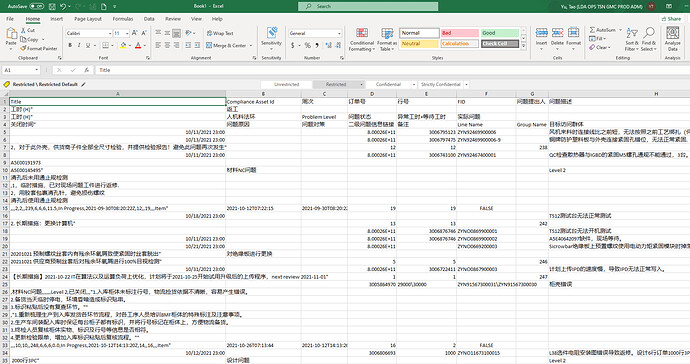The height and width of the screenshot is (364, 690).
Task: Select column D header
Action: 372,94
